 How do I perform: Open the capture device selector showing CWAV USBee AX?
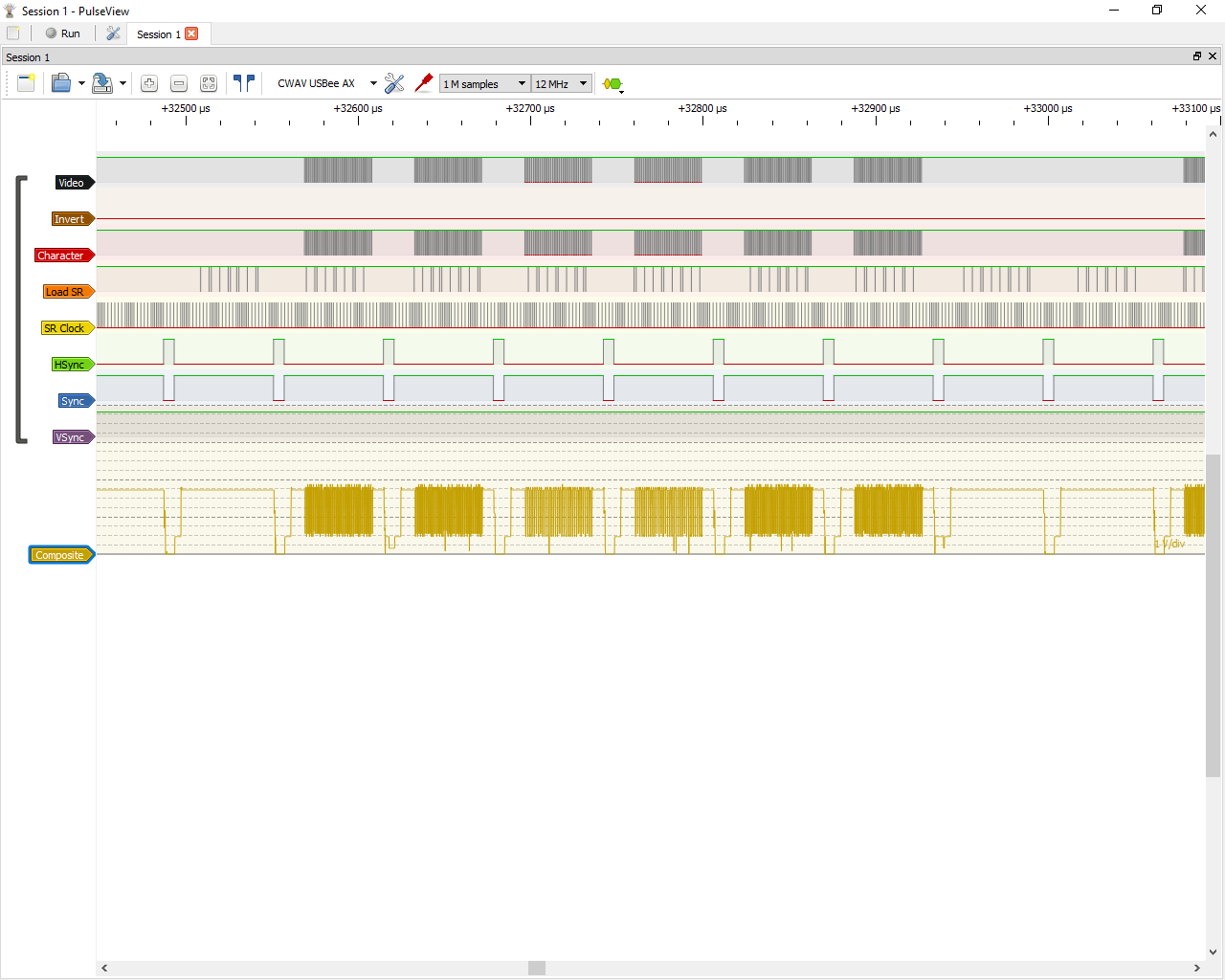323,83
